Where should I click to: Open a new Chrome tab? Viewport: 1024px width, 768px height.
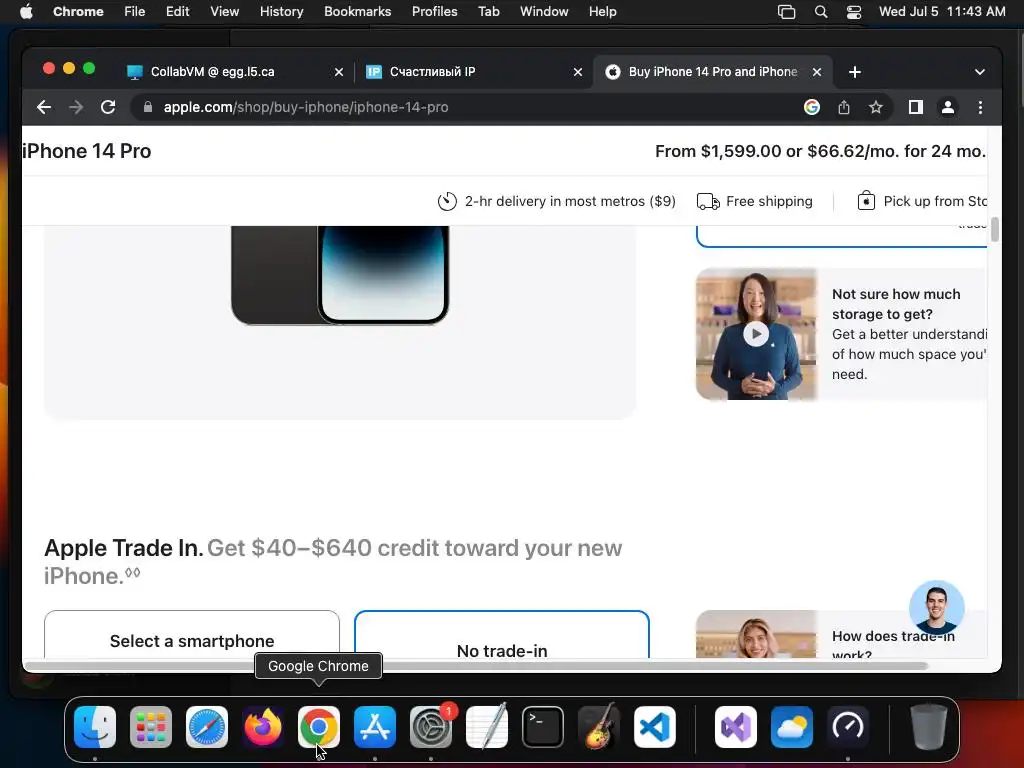(855, 72)
